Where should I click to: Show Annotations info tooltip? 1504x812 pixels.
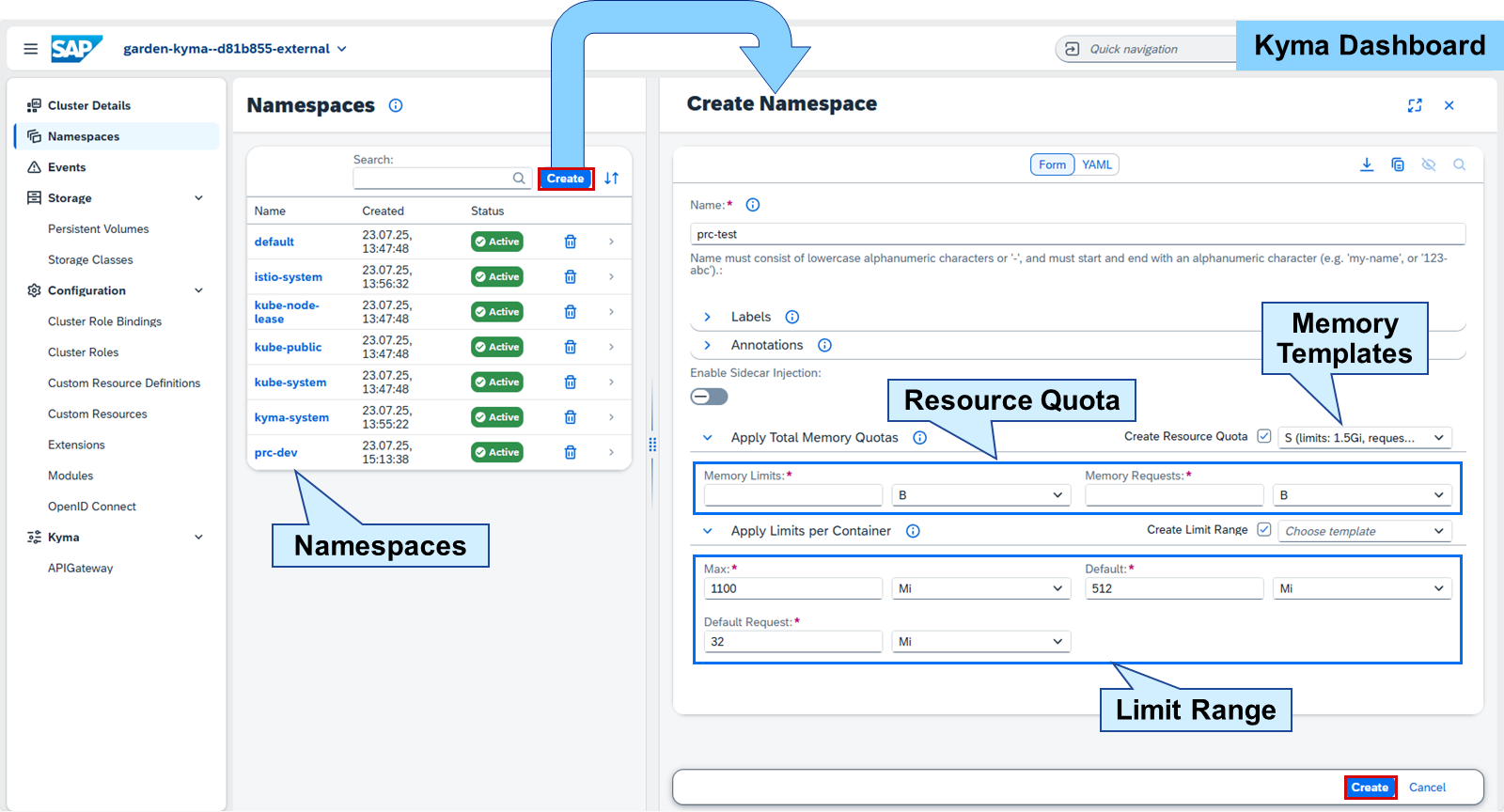point(824,345)
